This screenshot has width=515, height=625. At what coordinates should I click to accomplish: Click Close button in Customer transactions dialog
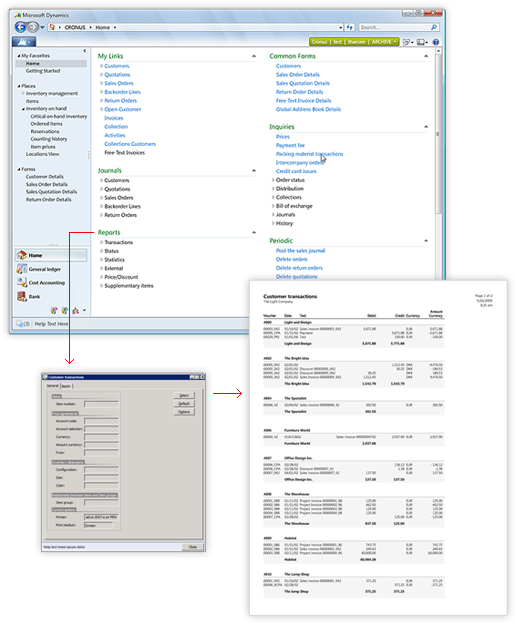[193, 547]
